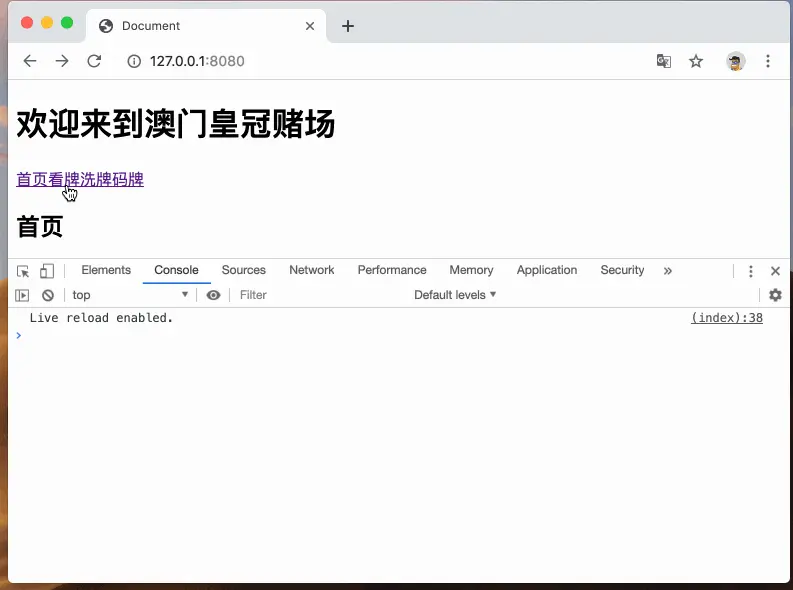This screenshot has width=793, height=590.
Task: Open the user profile avatar
Action: pos(735,61)
